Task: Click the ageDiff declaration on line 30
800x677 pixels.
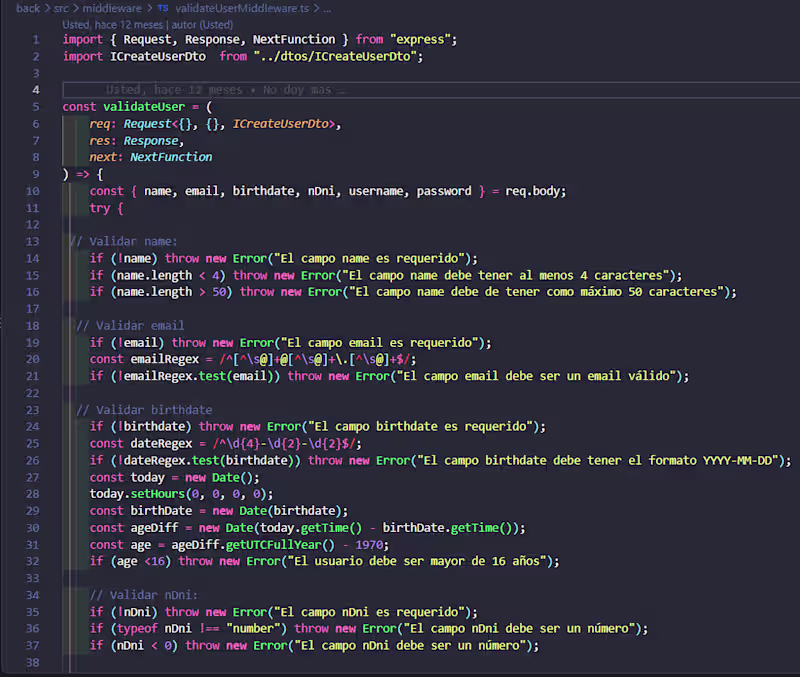Action: 154,528
